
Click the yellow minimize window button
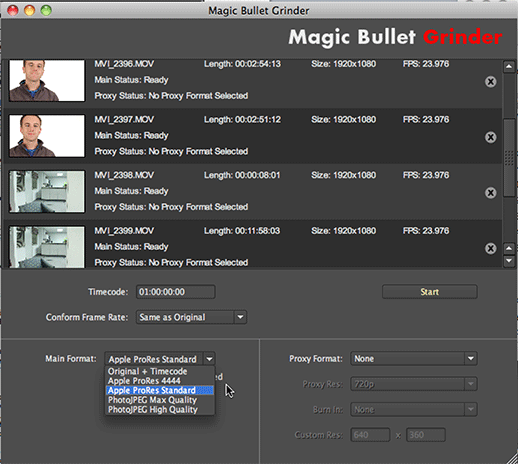29,10
